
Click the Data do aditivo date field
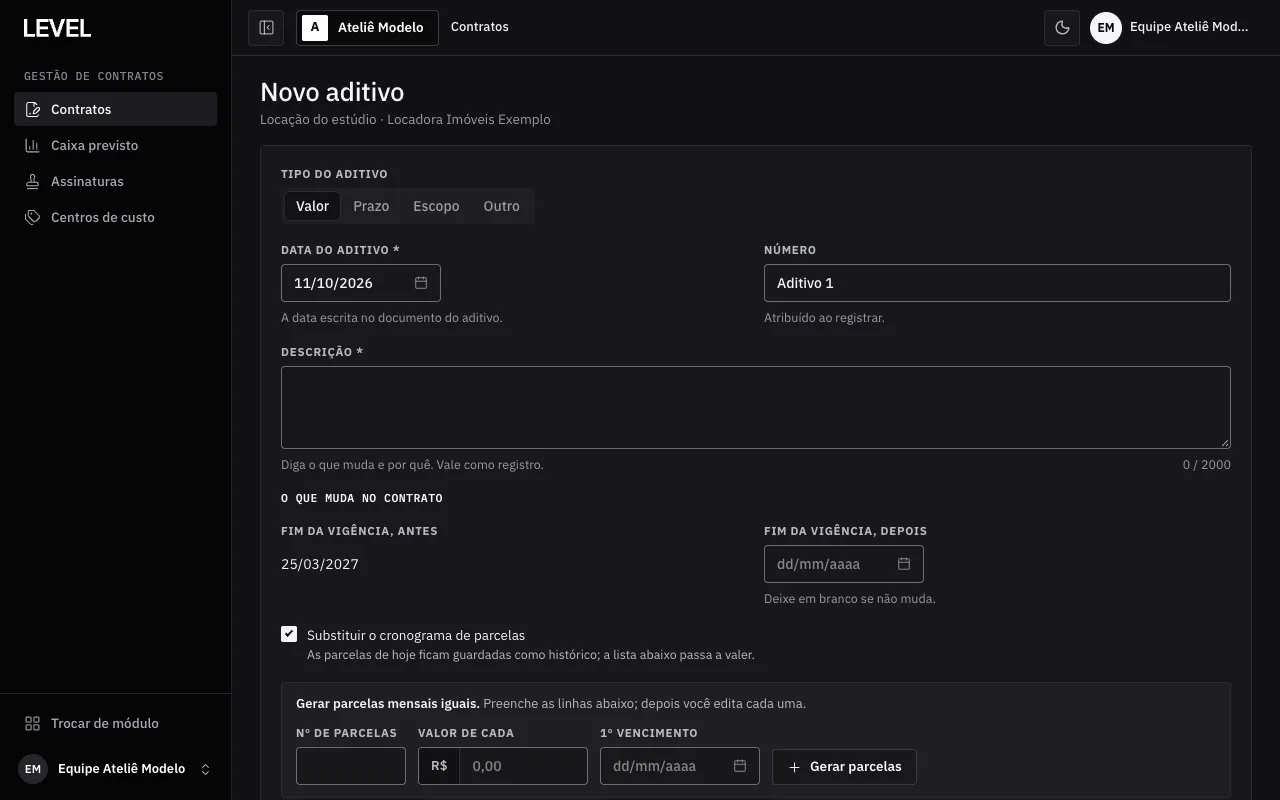361,283
